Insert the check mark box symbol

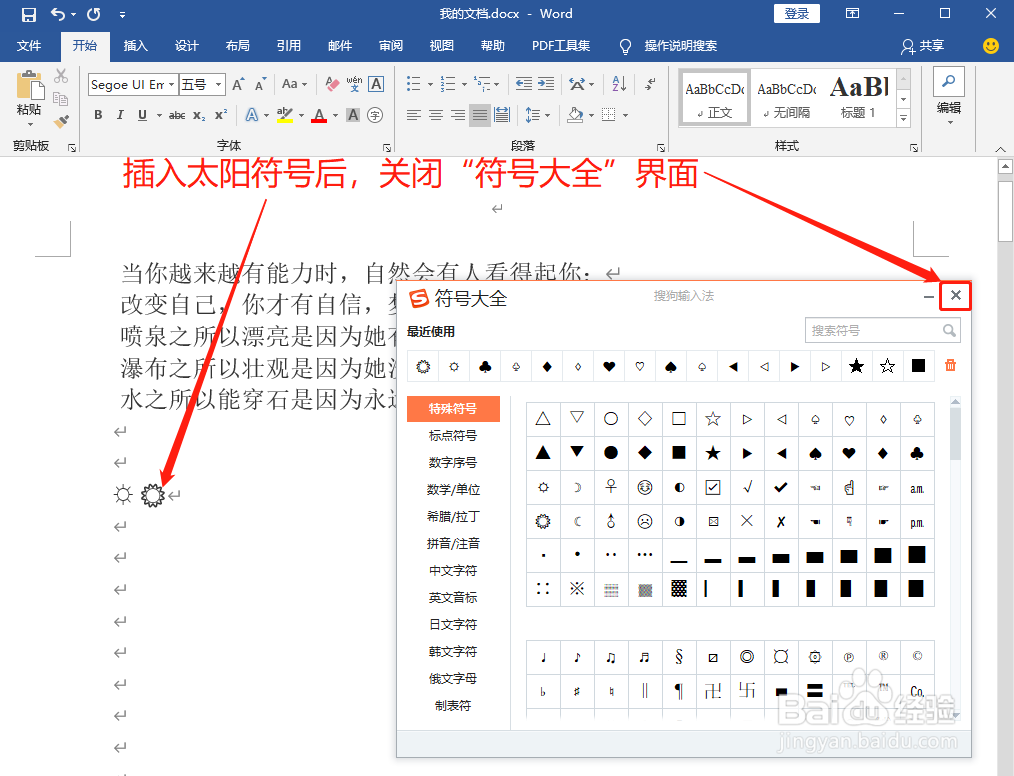click(713, 487)
